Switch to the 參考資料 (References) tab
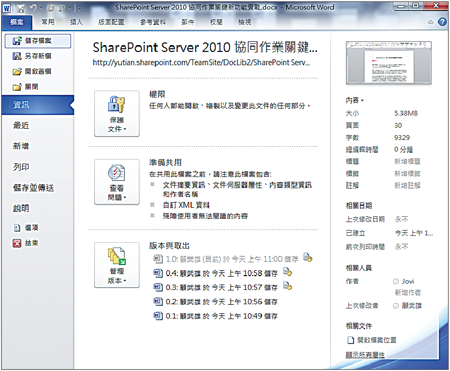The width and height of the screenshot is (450, 371). click(x=153, y=22)
